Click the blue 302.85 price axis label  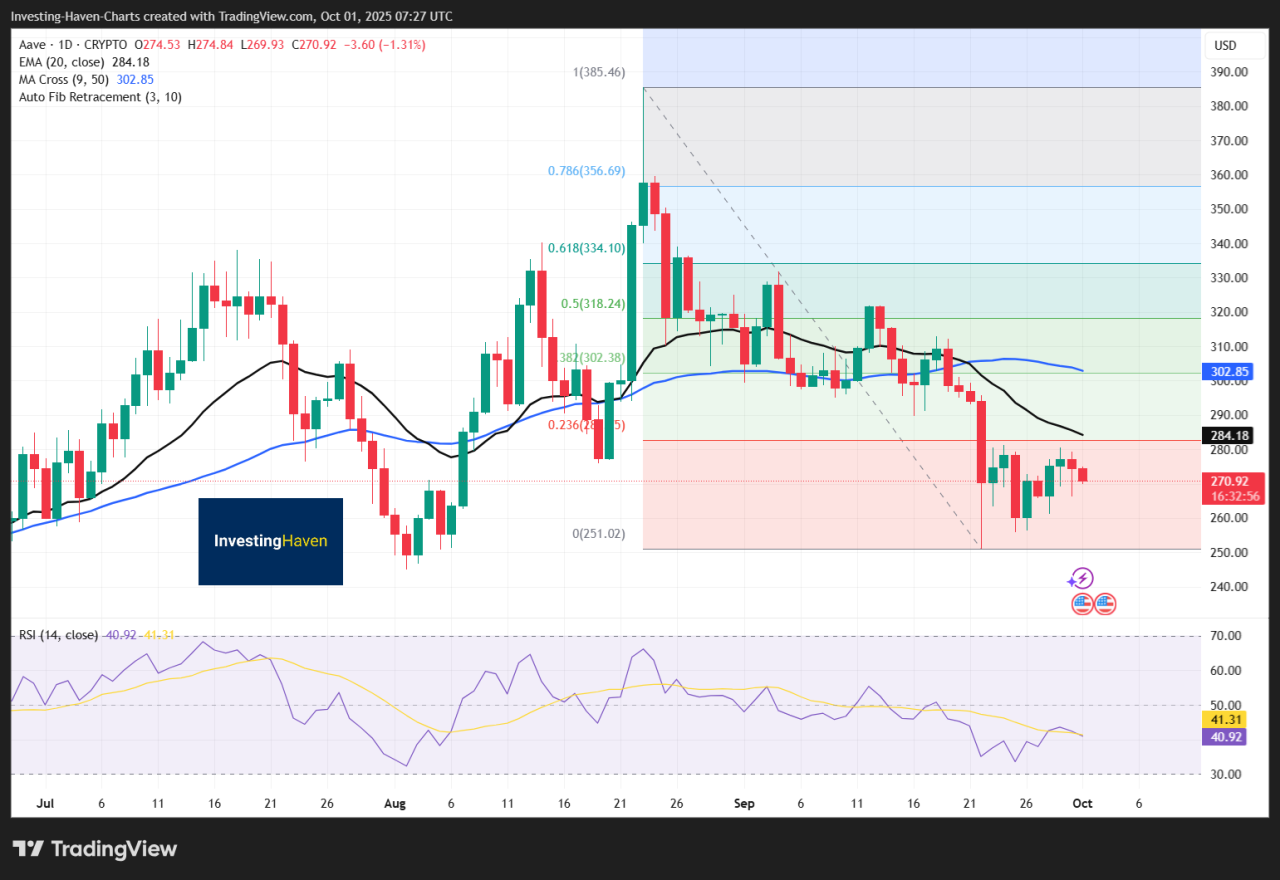1231,371
